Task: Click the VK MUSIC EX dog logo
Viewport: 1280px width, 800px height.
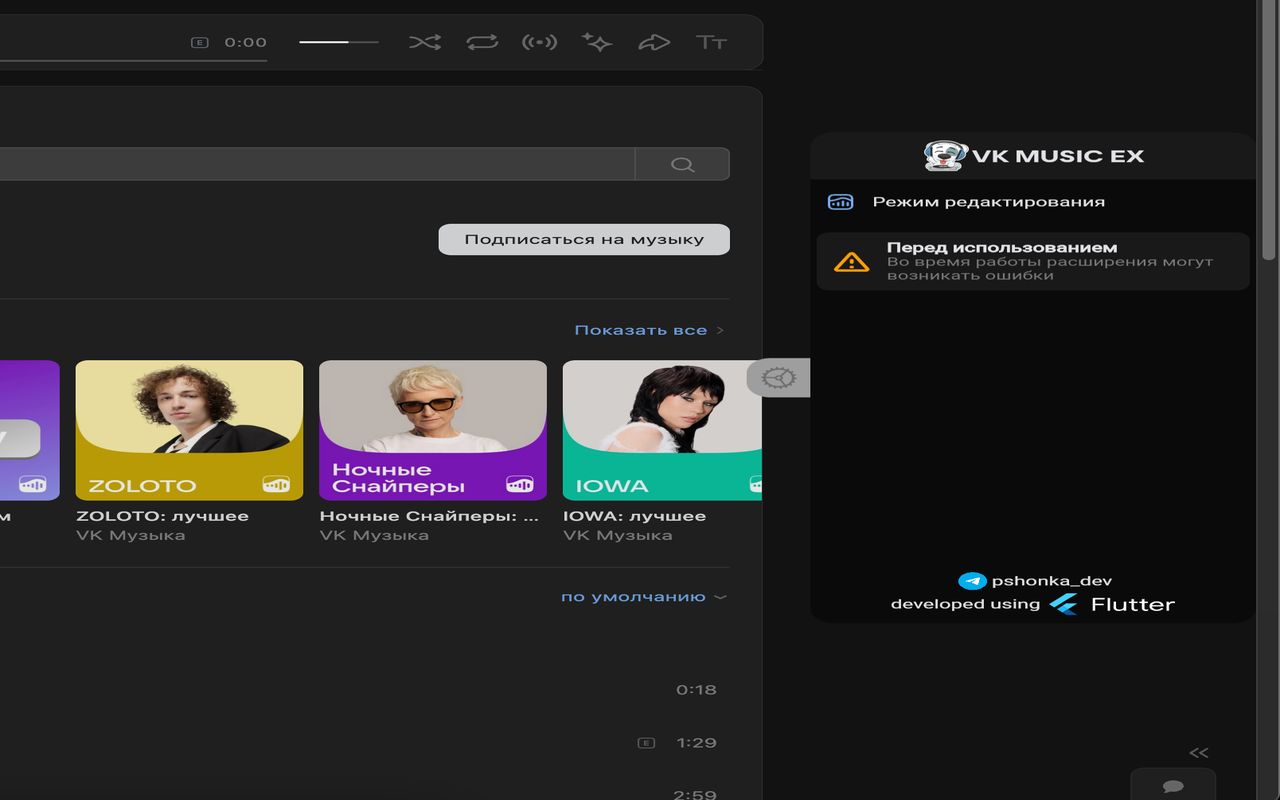Action: (x=943, y=155)
